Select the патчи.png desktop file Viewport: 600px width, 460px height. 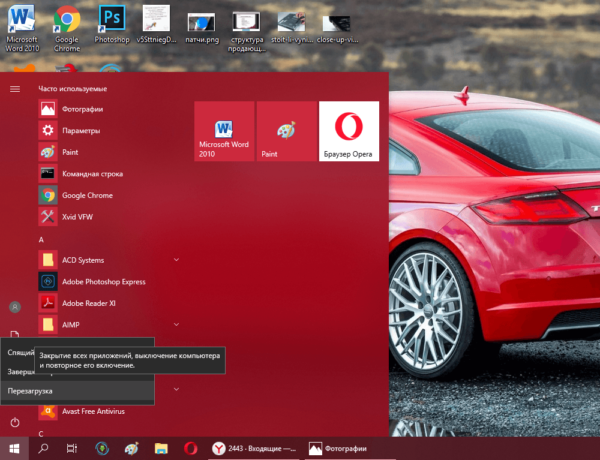[202, 28]
